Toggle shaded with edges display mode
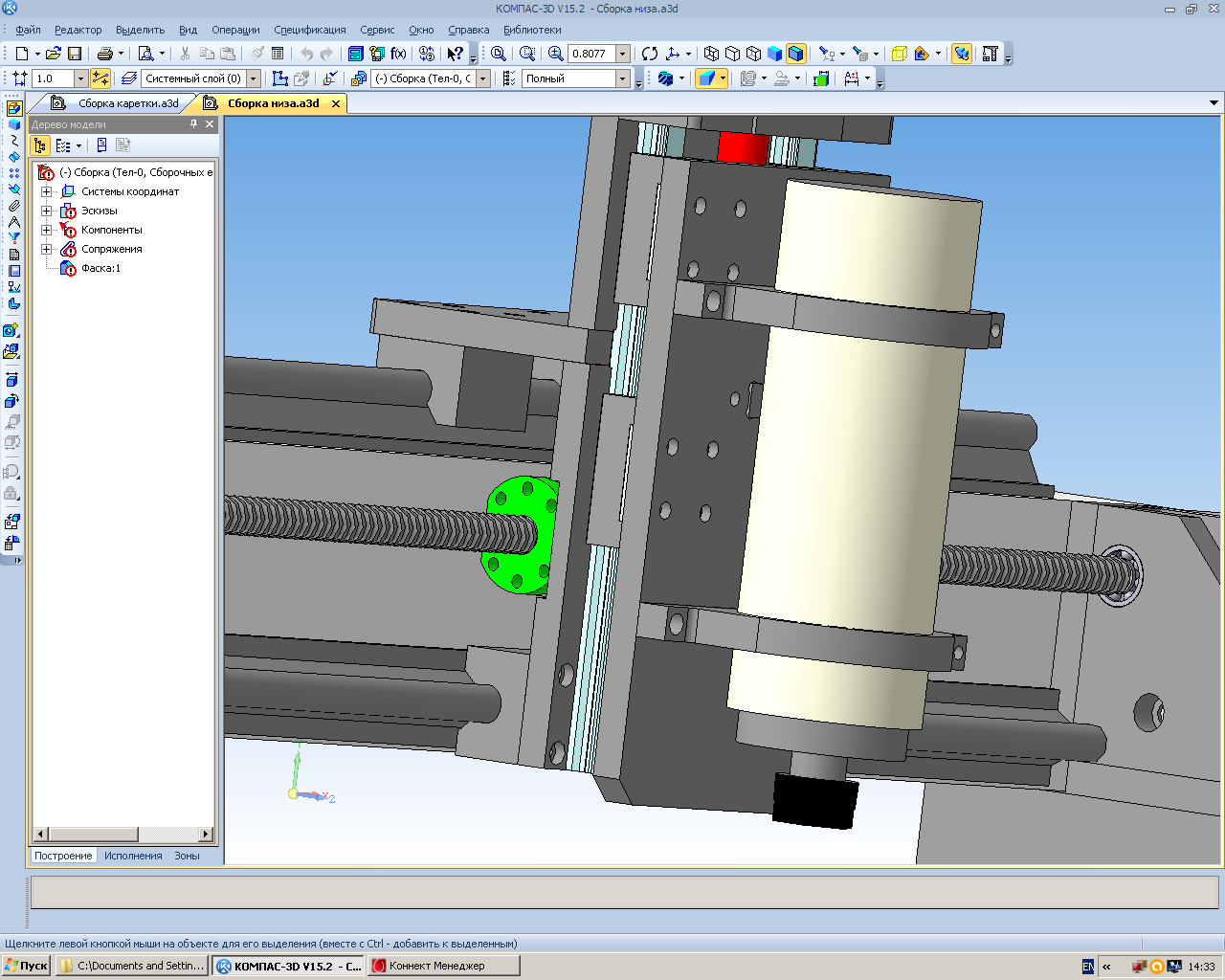 [x=795, y=54]
